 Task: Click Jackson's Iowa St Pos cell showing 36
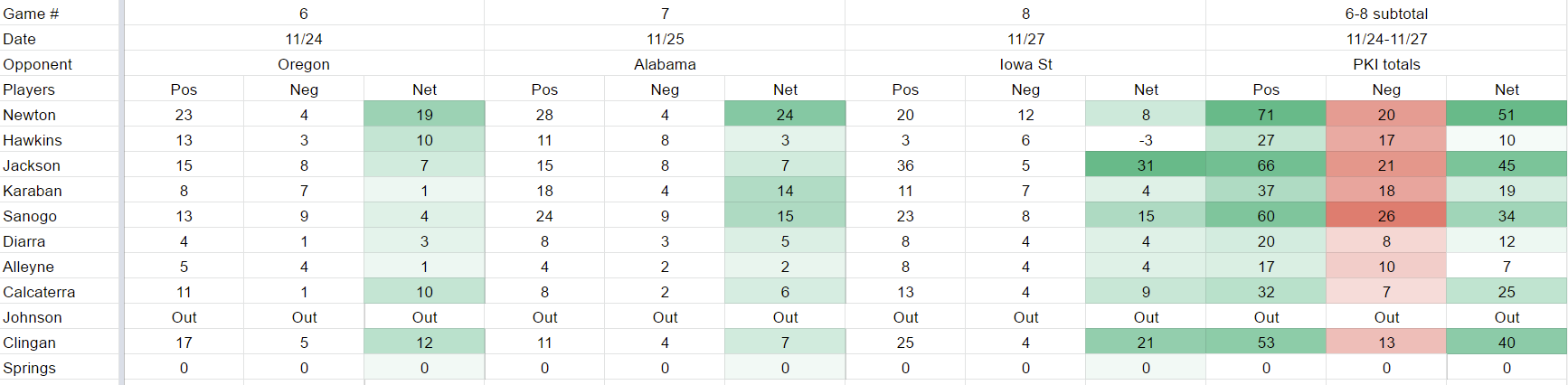(905, 165)
